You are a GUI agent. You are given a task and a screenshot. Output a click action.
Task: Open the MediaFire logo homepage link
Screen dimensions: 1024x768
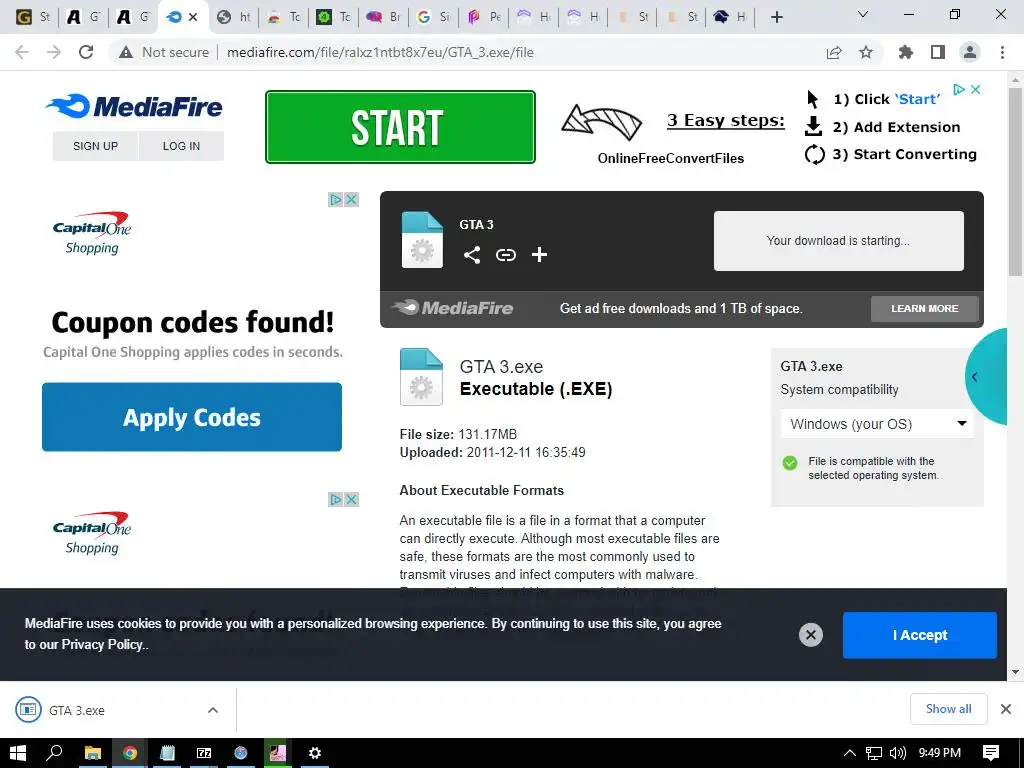pos(135,106)
